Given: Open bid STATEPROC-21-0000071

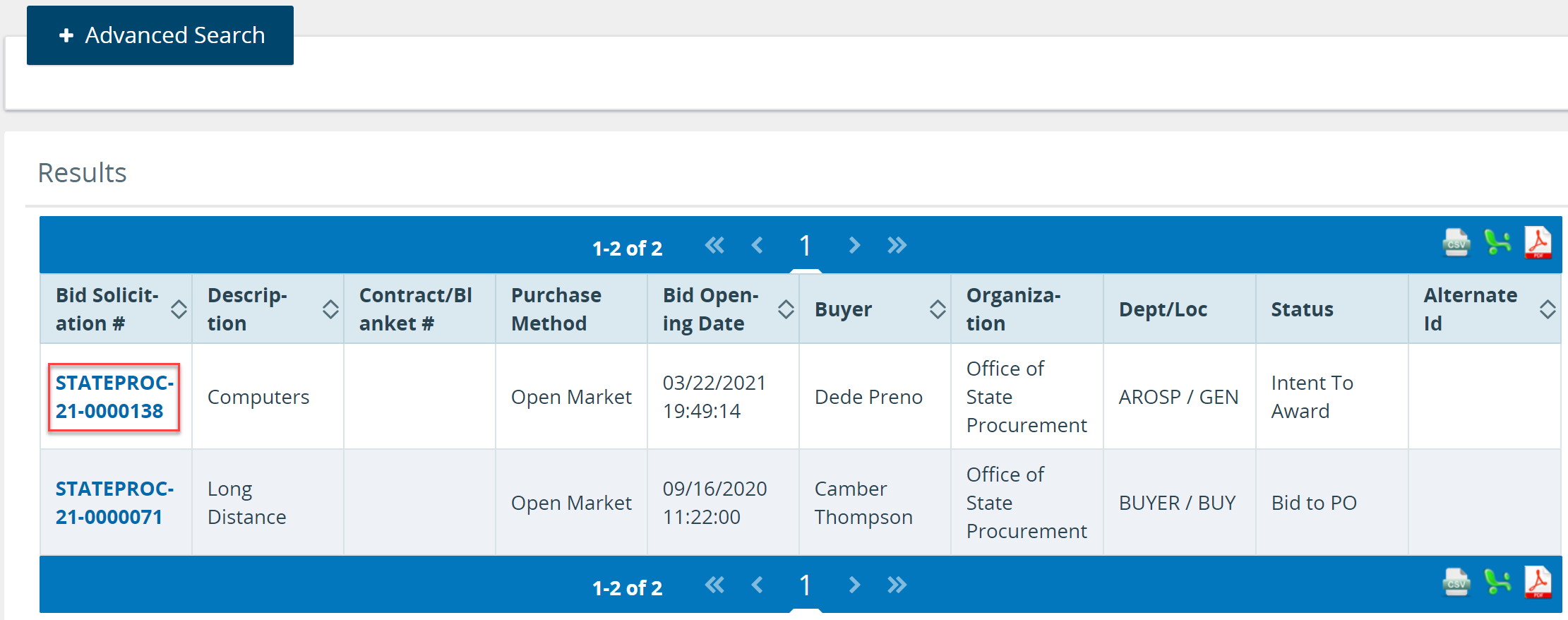Looking at the screenshot, I should 114,503.
